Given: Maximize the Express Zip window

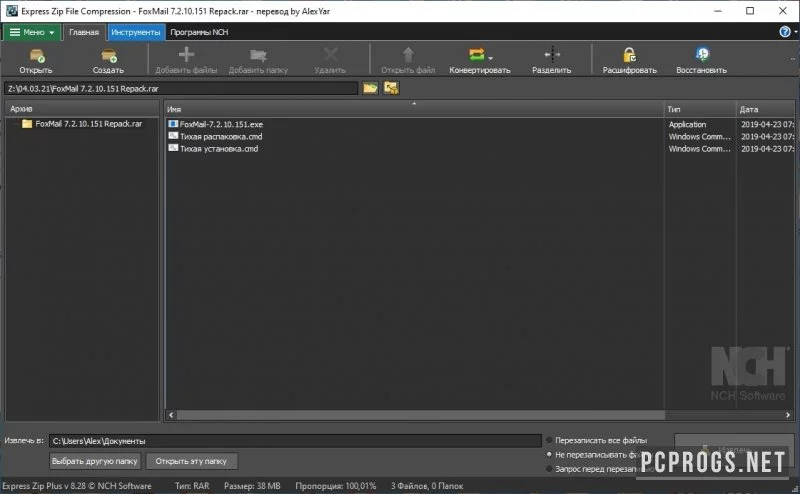Looking at the screenshot, I should click(750, 11).
